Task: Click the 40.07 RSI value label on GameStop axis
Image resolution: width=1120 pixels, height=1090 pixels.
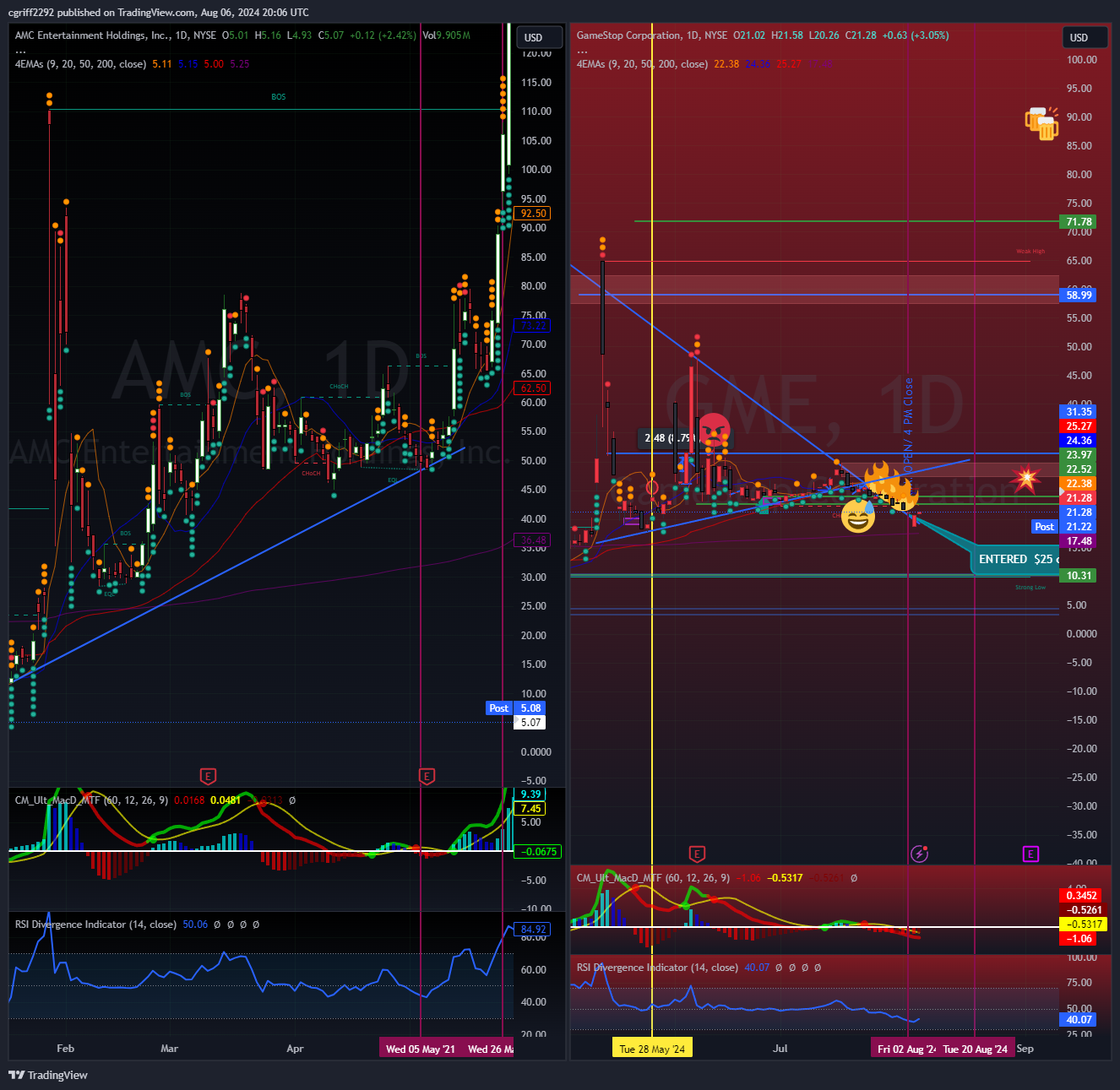Action: coord(1079,1020)
